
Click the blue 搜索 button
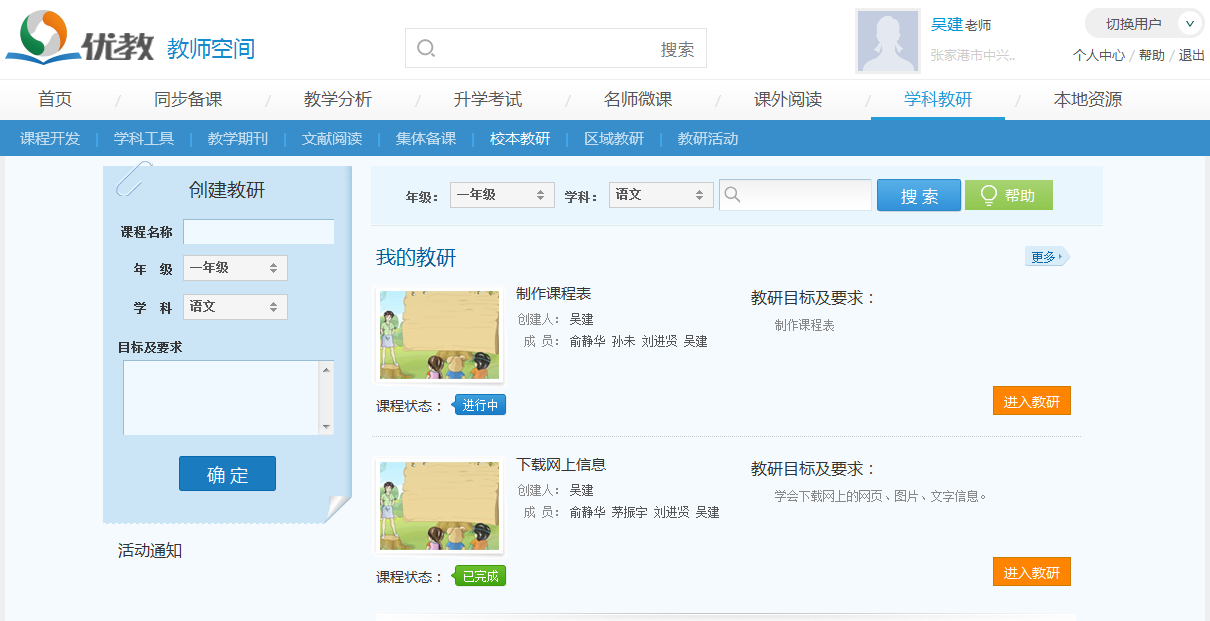coord(918,196)
